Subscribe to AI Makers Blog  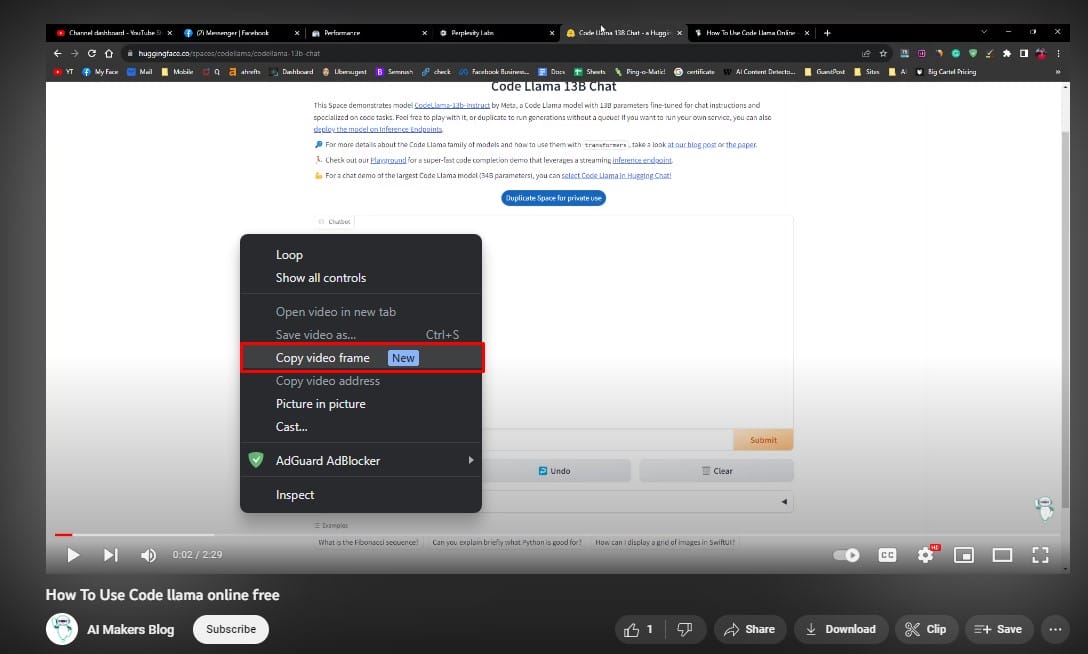pyautogui.click(x=231, y=629)
